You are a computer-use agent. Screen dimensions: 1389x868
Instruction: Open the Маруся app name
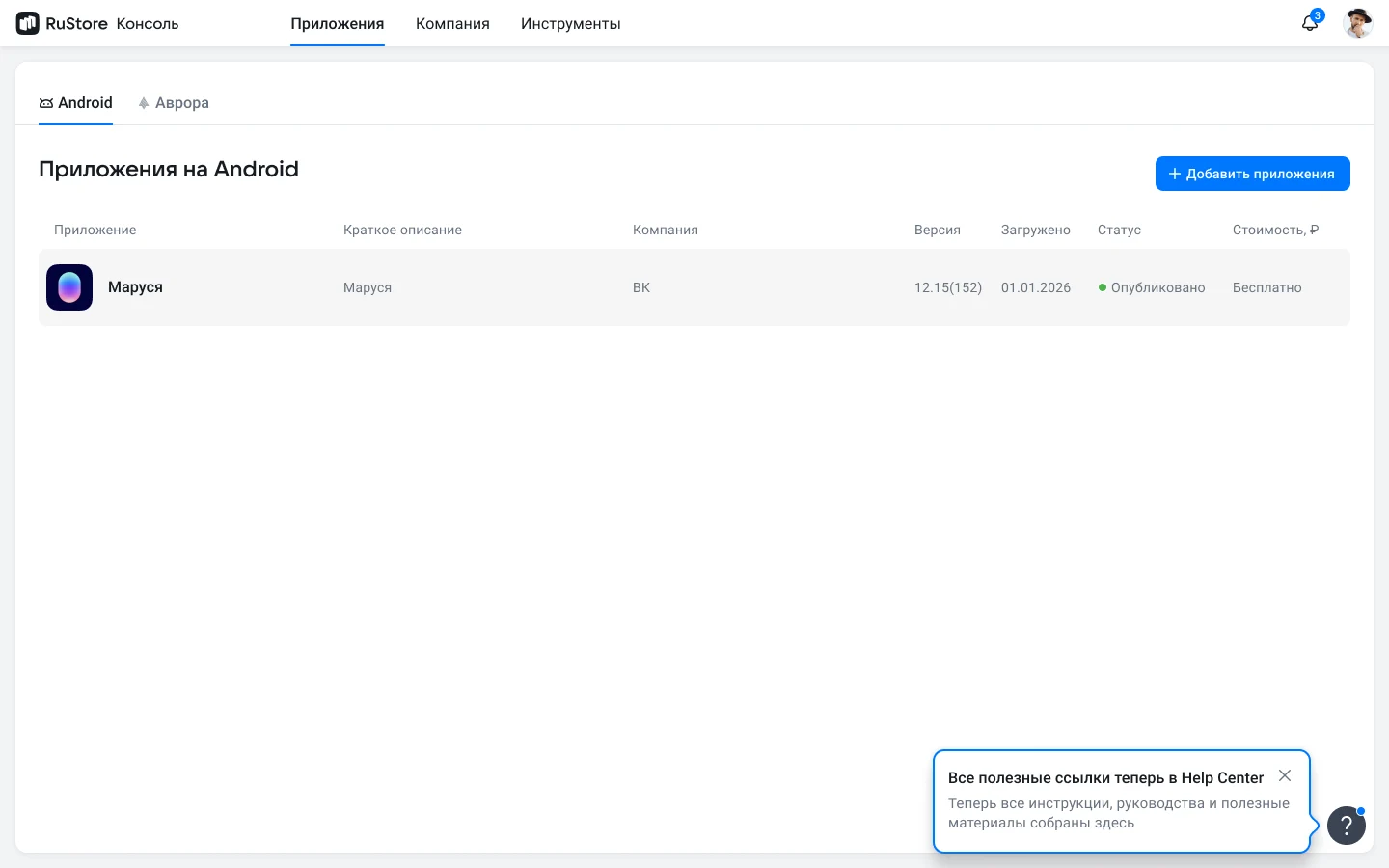[135, 287]
